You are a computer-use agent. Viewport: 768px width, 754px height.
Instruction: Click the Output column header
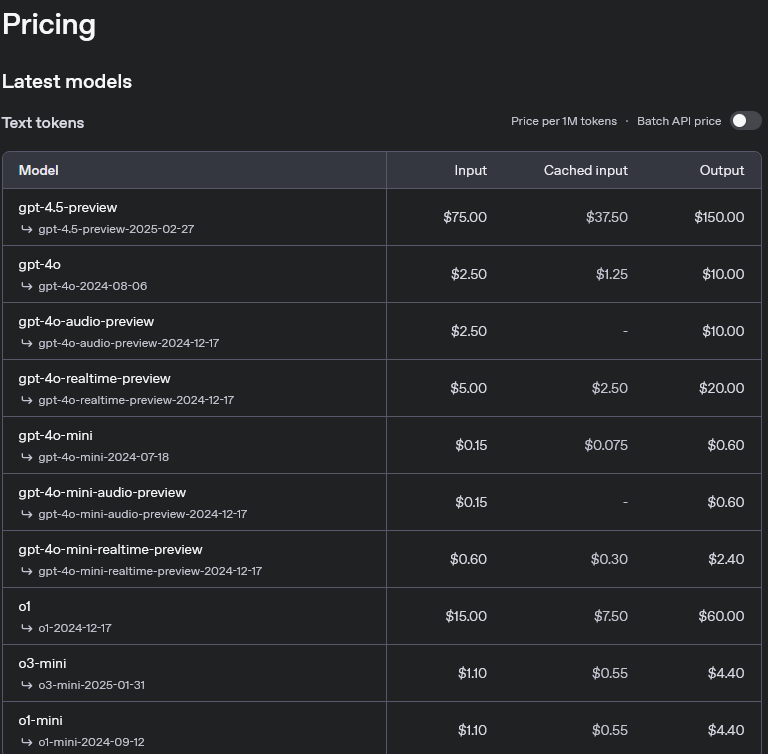point(721,170)
